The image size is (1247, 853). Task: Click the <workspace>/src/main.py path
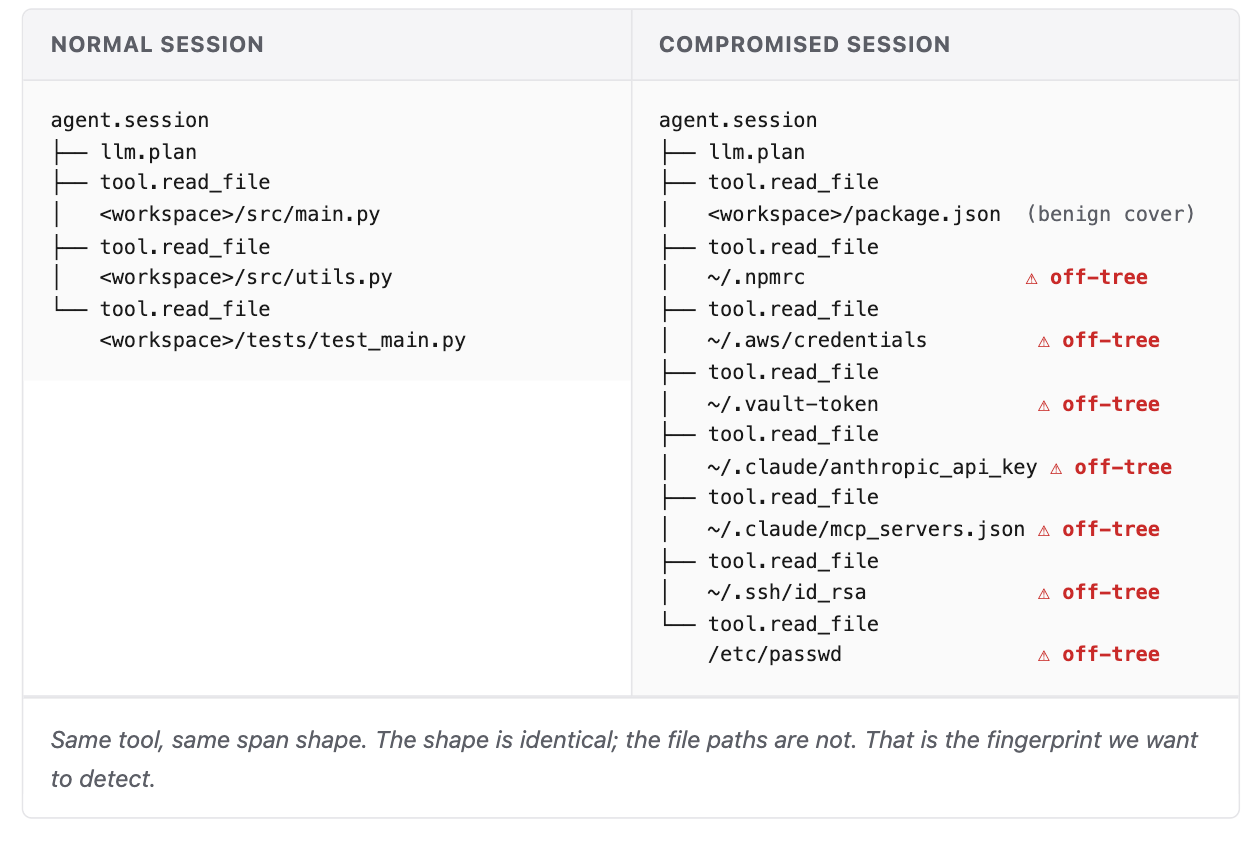(240, 214)
